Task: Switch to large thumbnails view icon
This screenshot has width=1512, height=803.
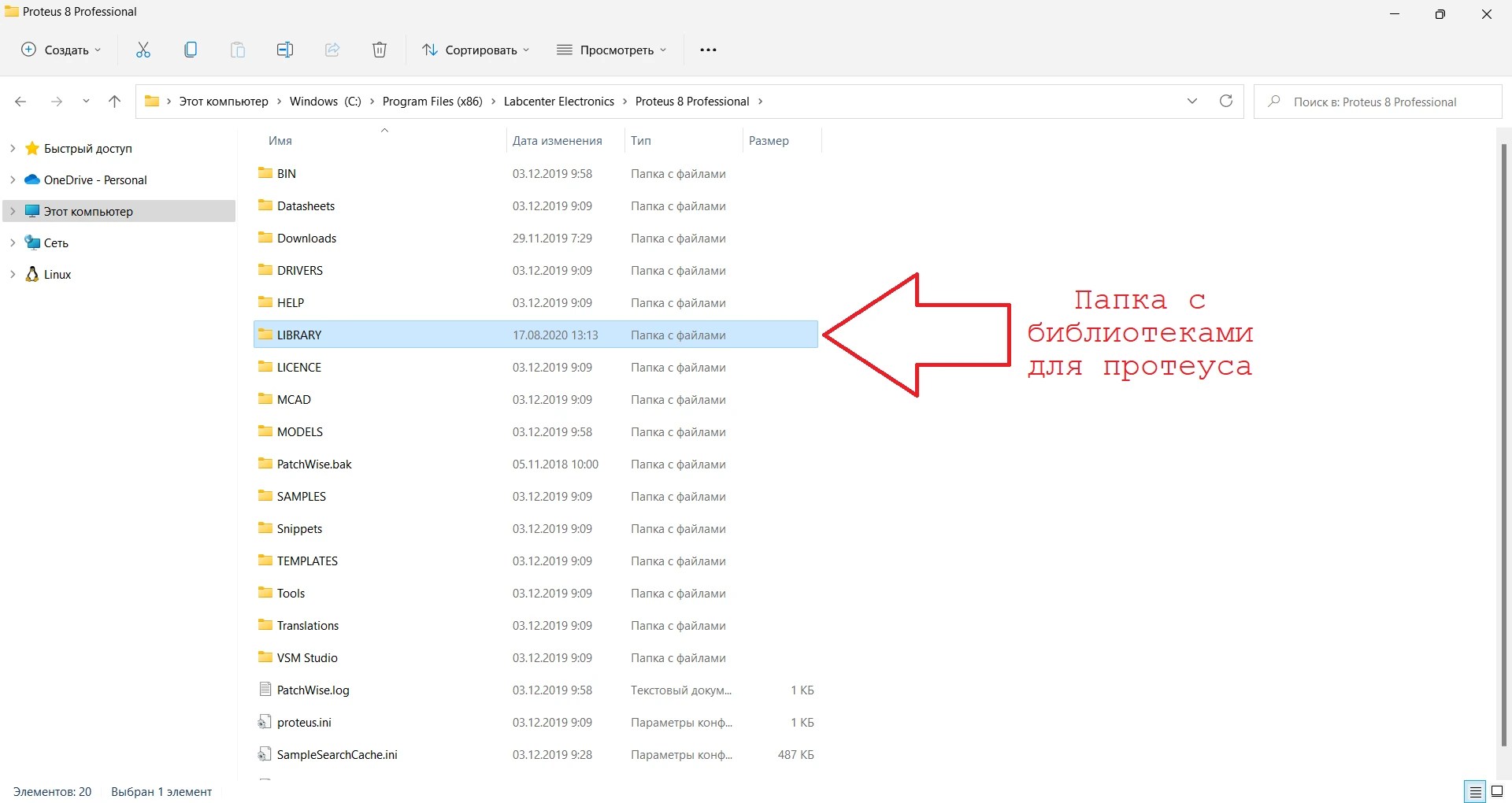Action: pyautogui.click(x=1497, y=792)
